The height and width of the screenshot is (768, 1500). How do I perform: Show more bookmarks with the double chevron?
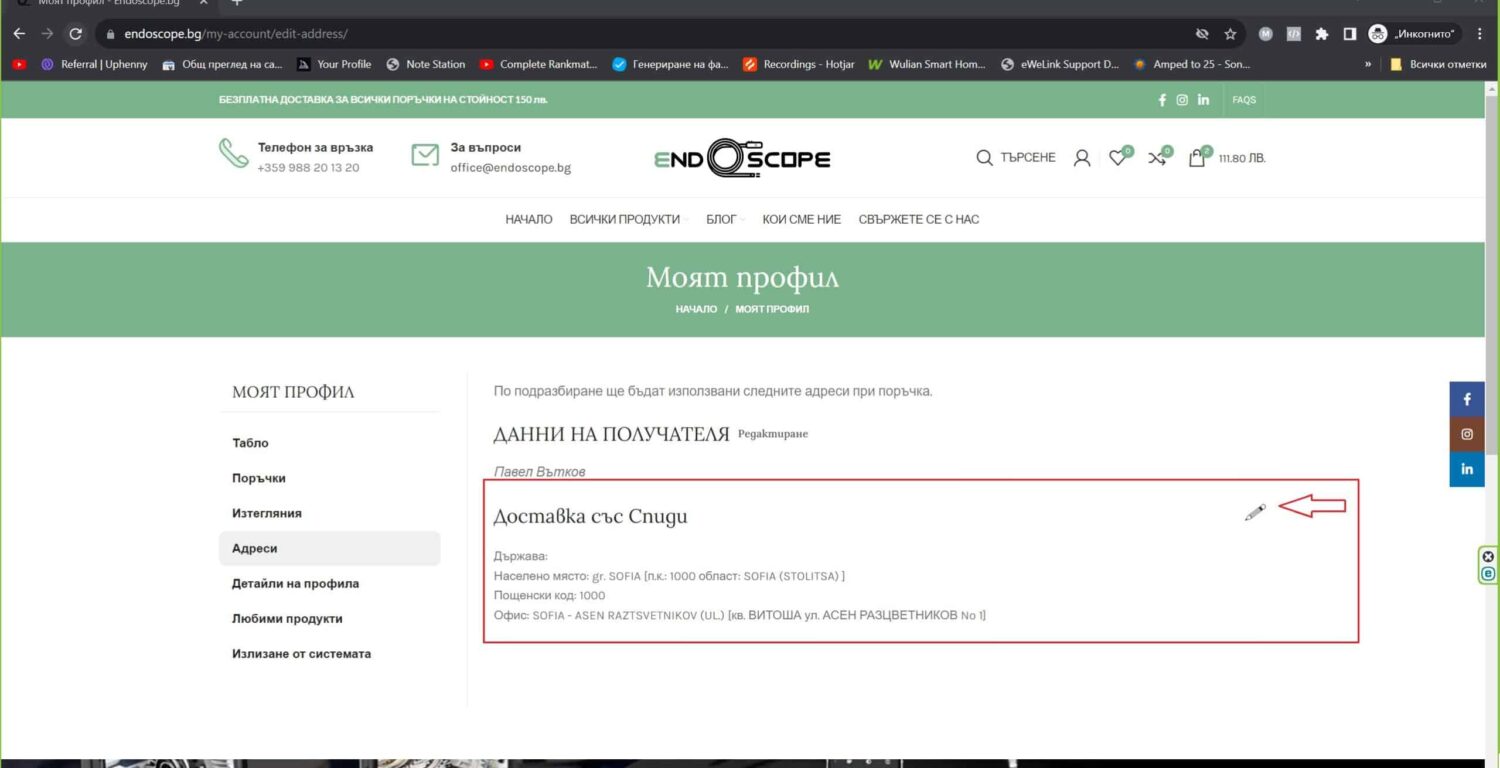pos(1368,64)
